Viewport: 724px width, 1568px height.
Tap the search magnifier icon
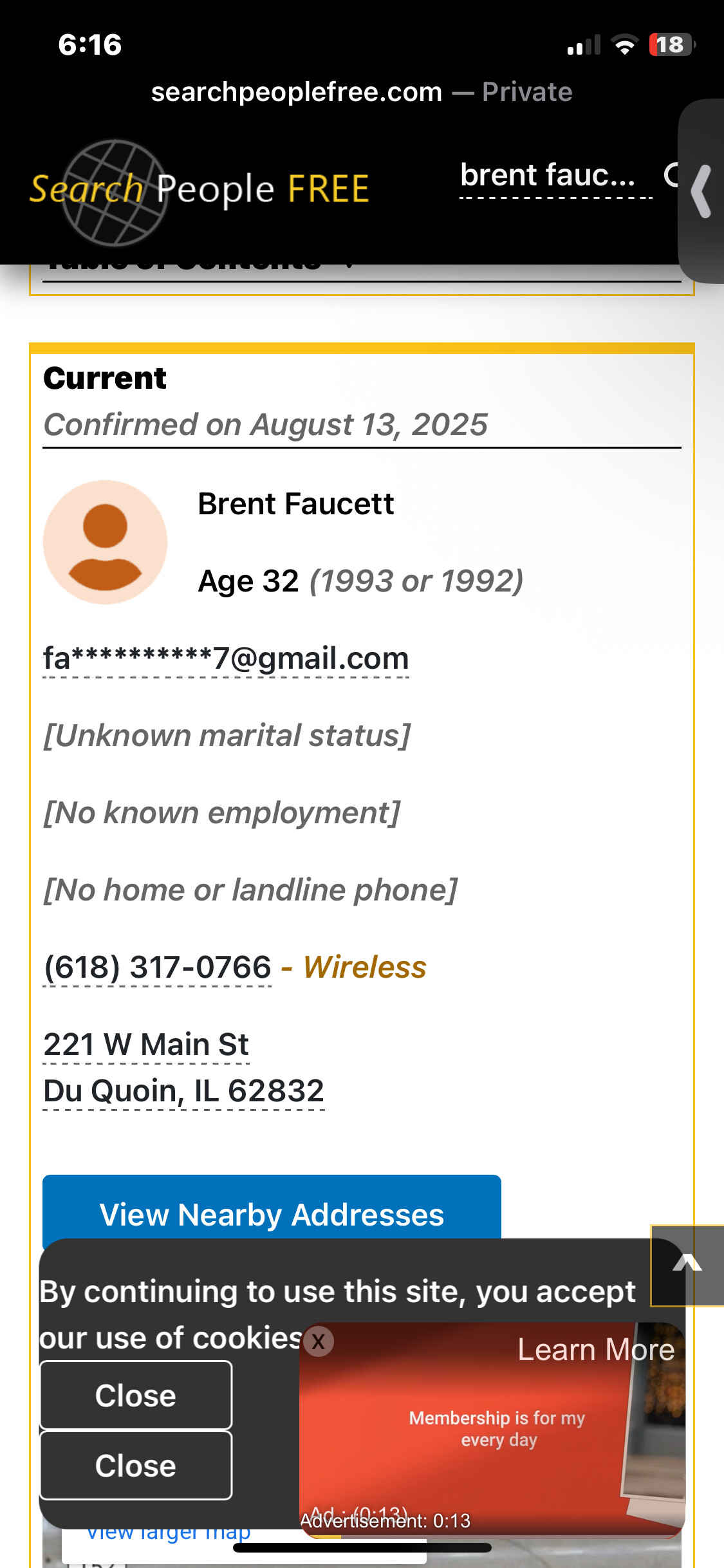(671, 175)
